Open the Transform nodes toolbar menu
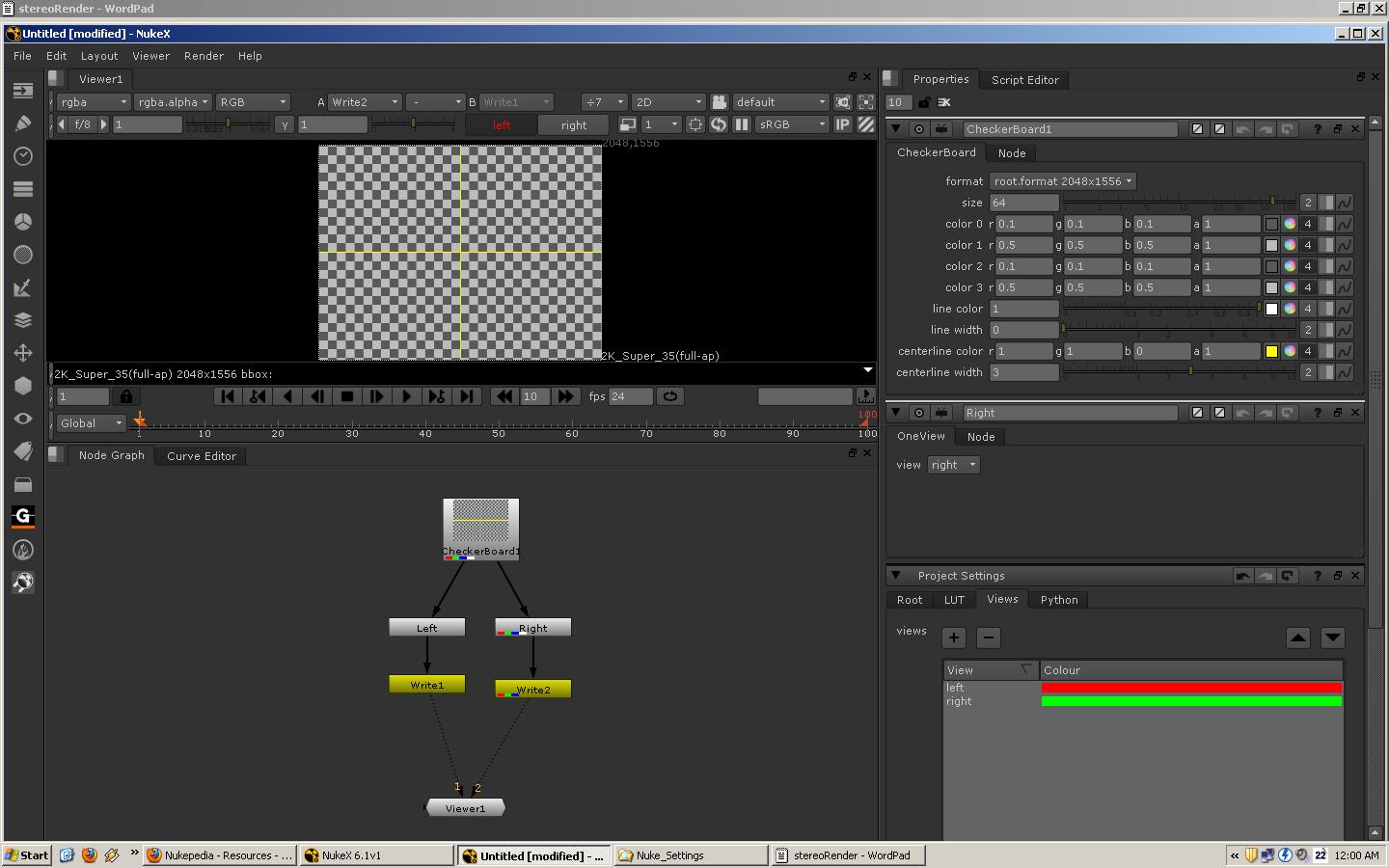The width and height of the screenshot is (1389, 868). click(23, 353)
